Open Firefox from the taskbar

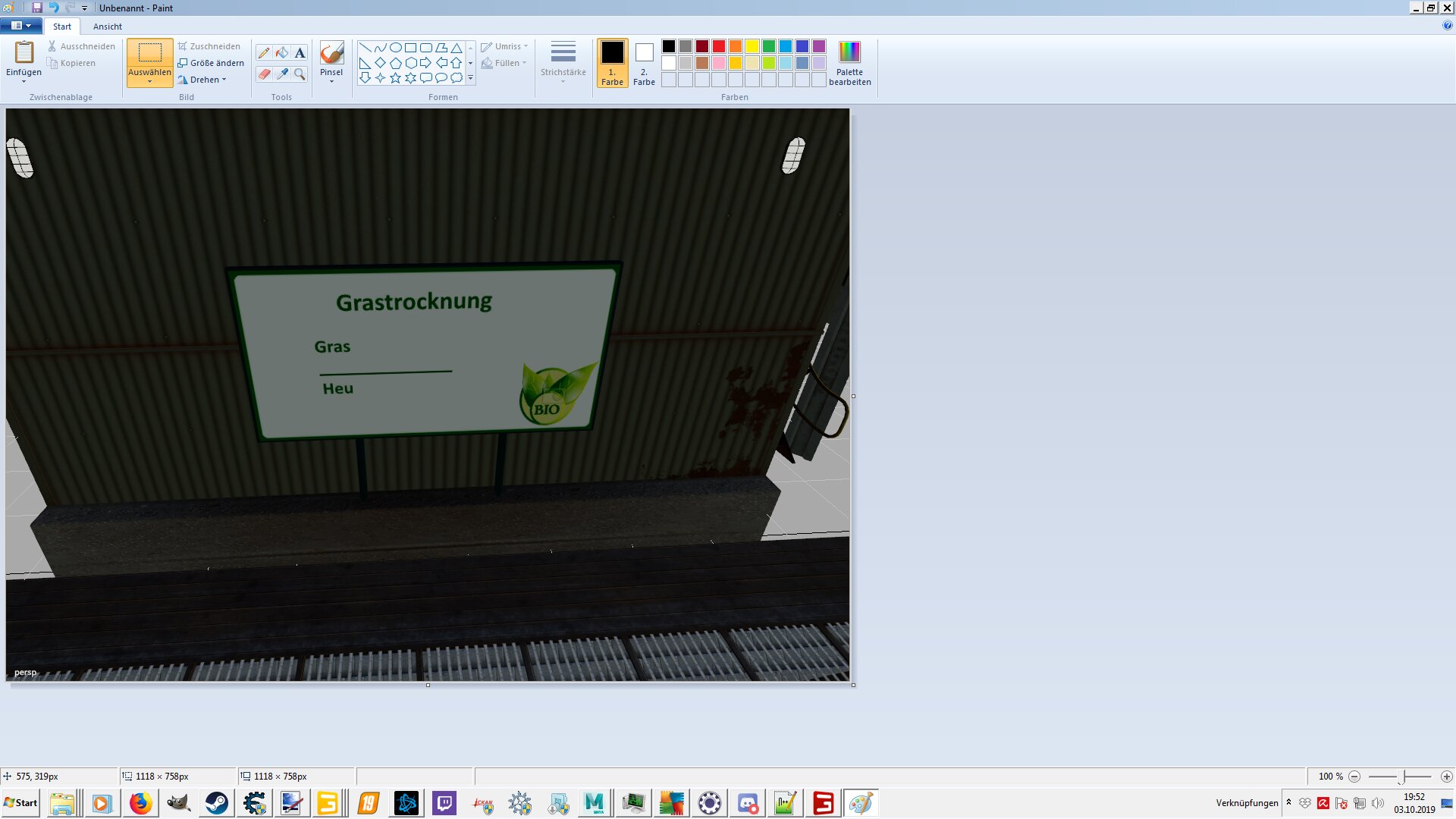[x=140, y=803]
